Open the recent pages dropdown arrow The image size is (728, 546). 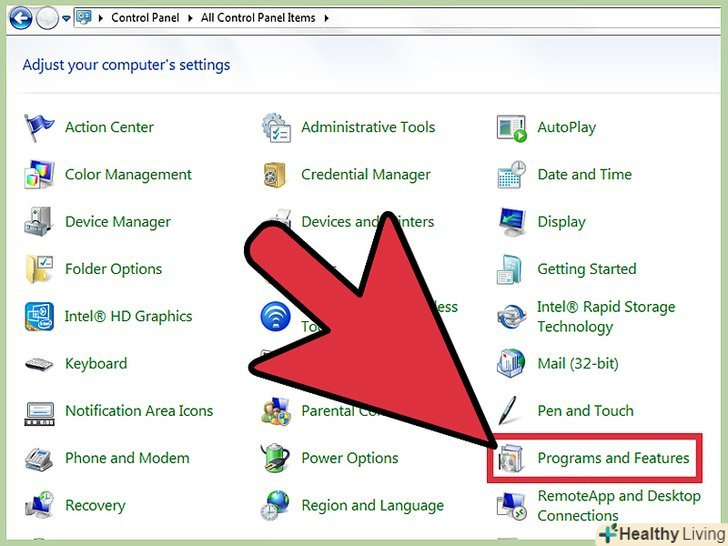tap(66, 19)
